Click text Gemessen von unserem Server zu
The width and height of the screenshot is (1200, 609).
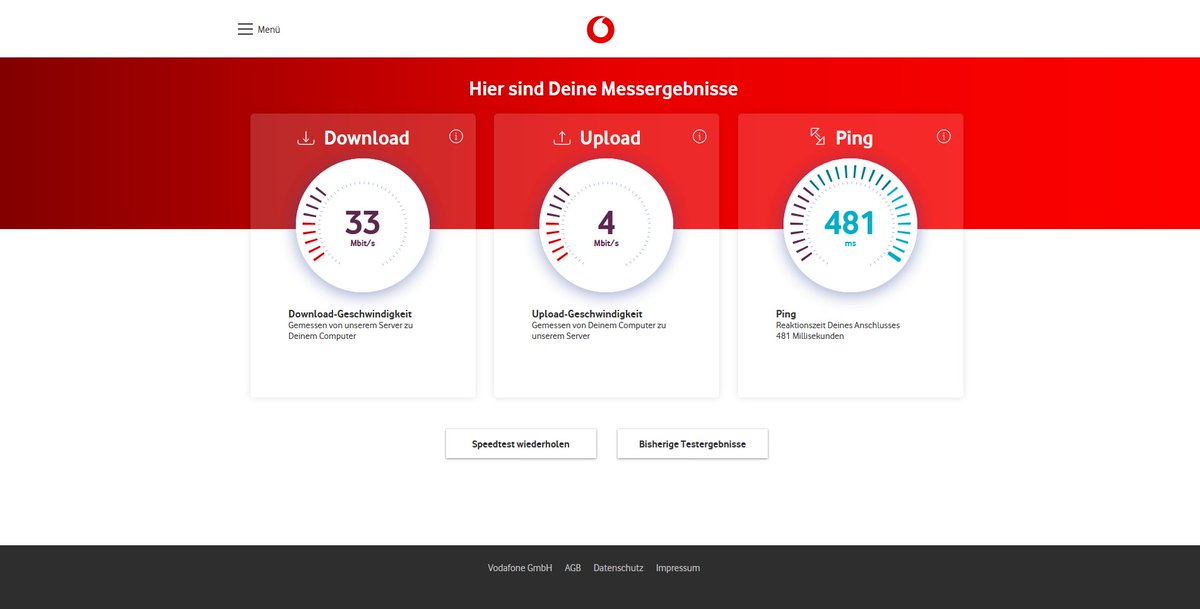click(351, 325)
